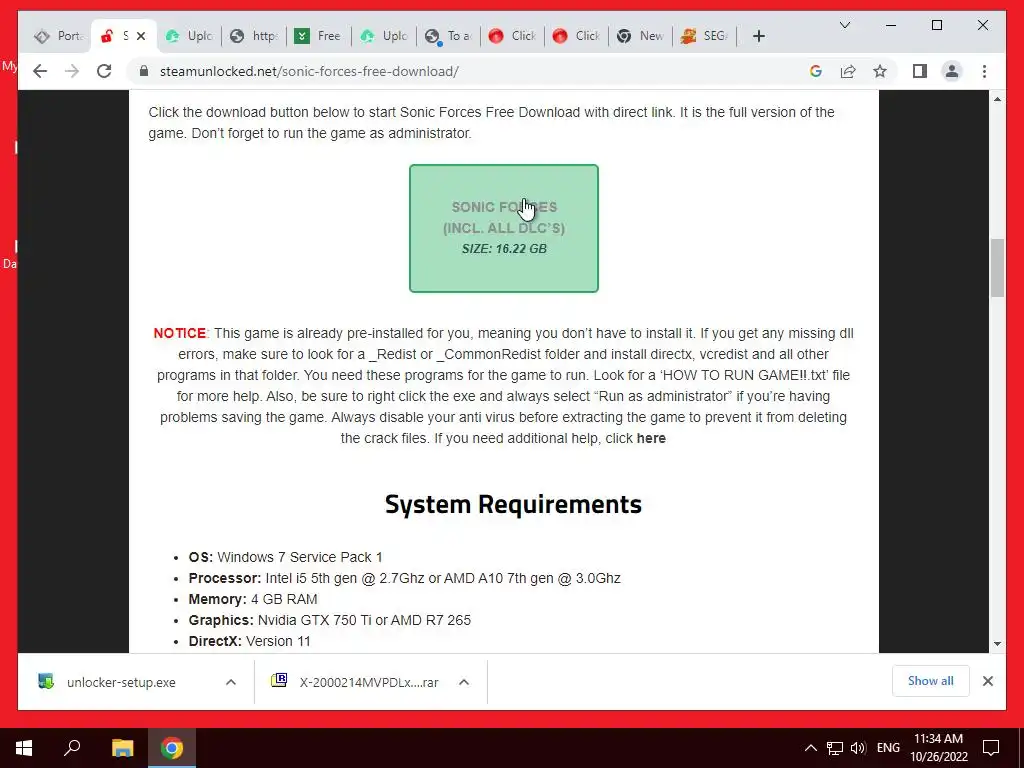This screenshot has width=1024, height=768.
Task: Open a new tab with plus button
Action: click(758, 36)
